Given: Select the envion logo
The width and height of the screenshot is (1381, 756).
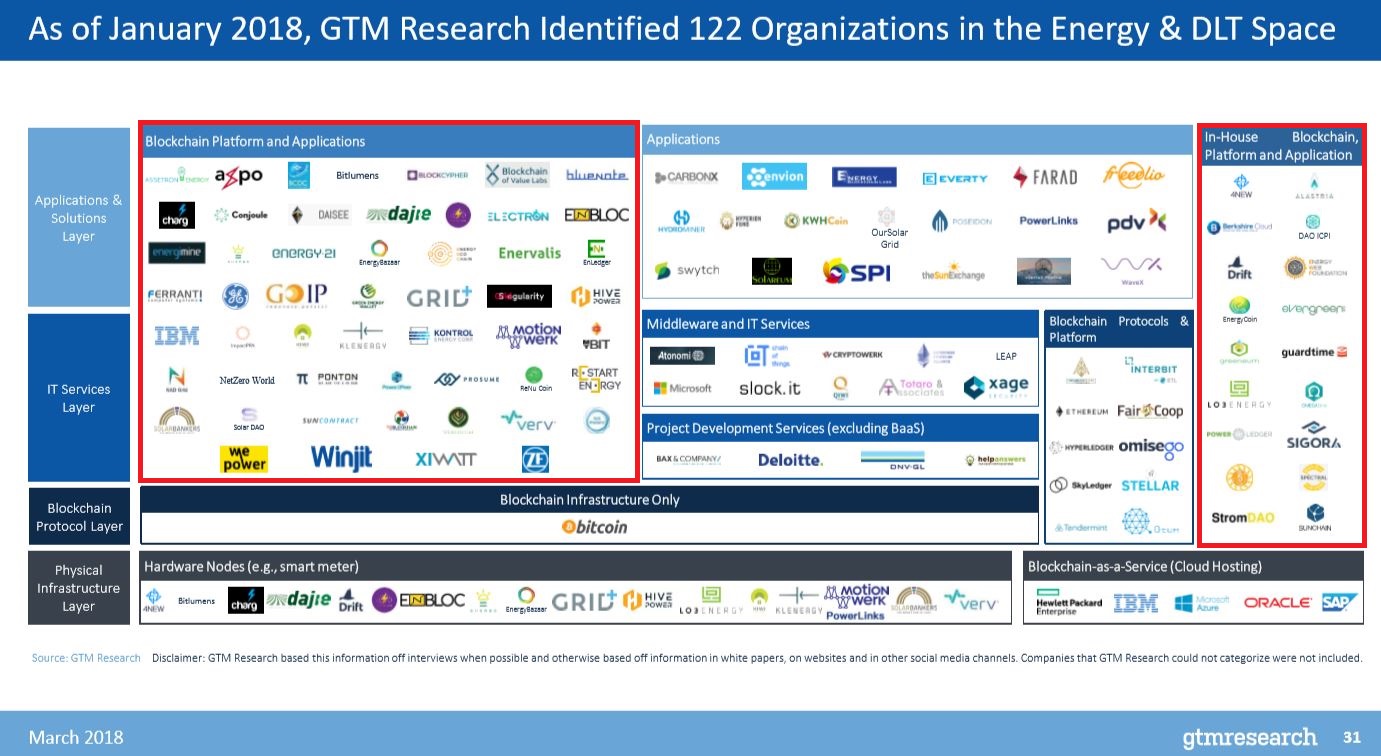Looking at the screenshot, I should click(774, 177).
